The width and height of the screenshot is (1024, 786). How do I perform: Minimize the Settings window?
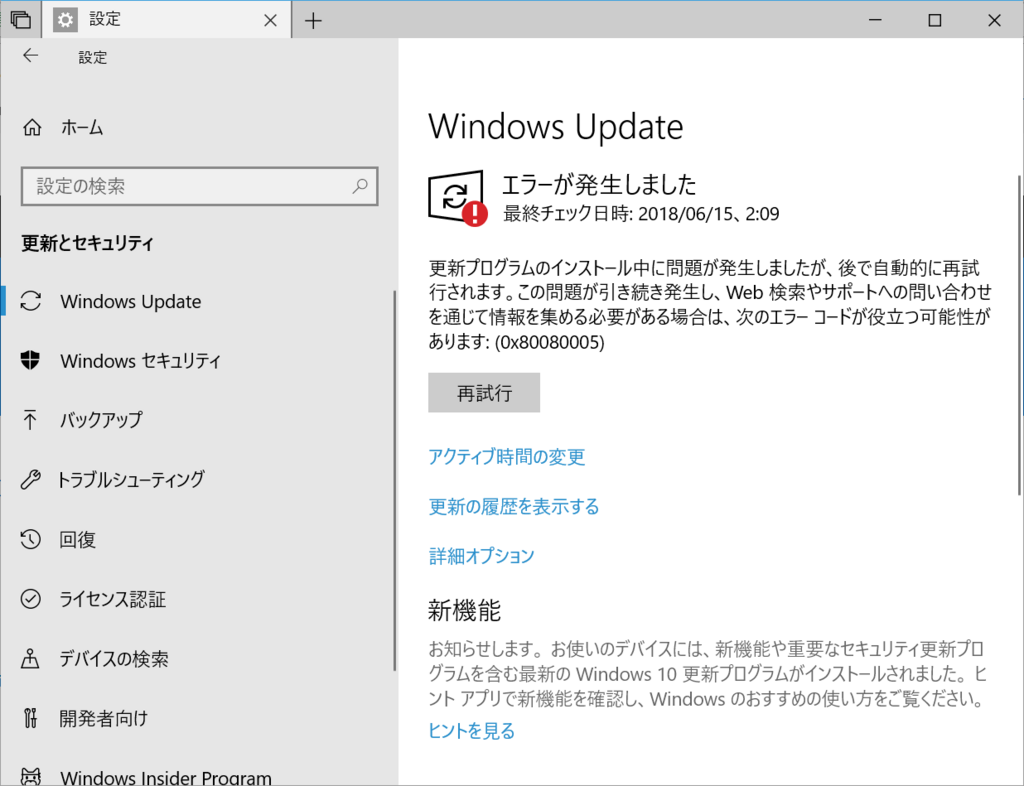(875, 20)
